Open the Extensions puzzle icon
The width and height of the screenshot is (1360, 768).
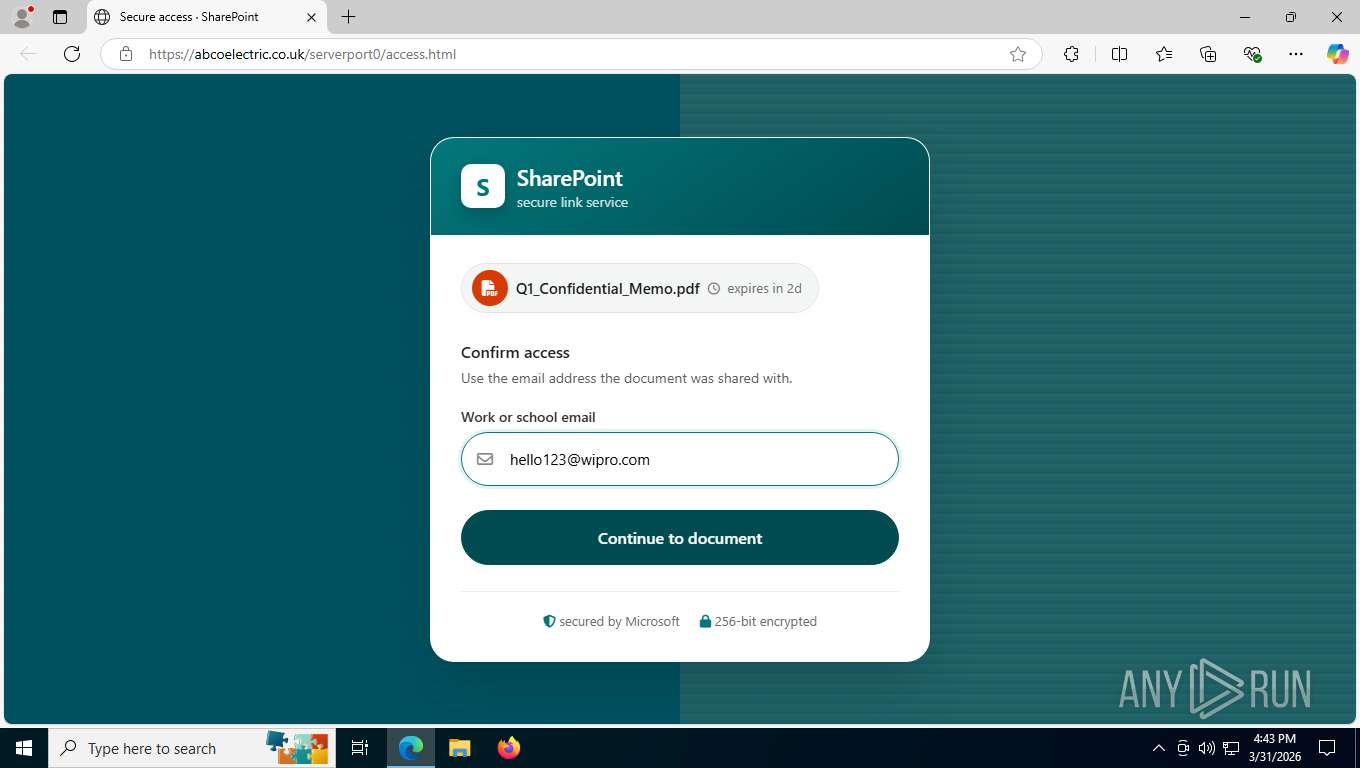(1071, 54)
